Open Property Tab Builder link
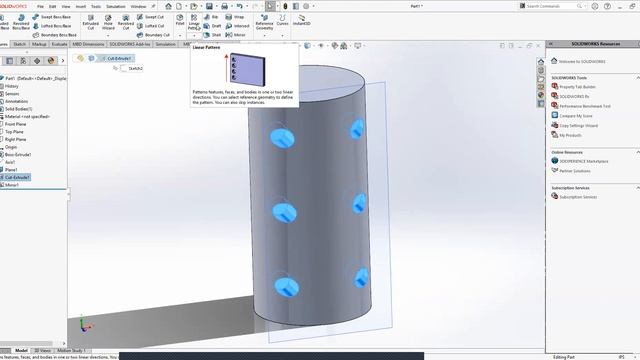 pyautogui.click(x=577, y=87)
